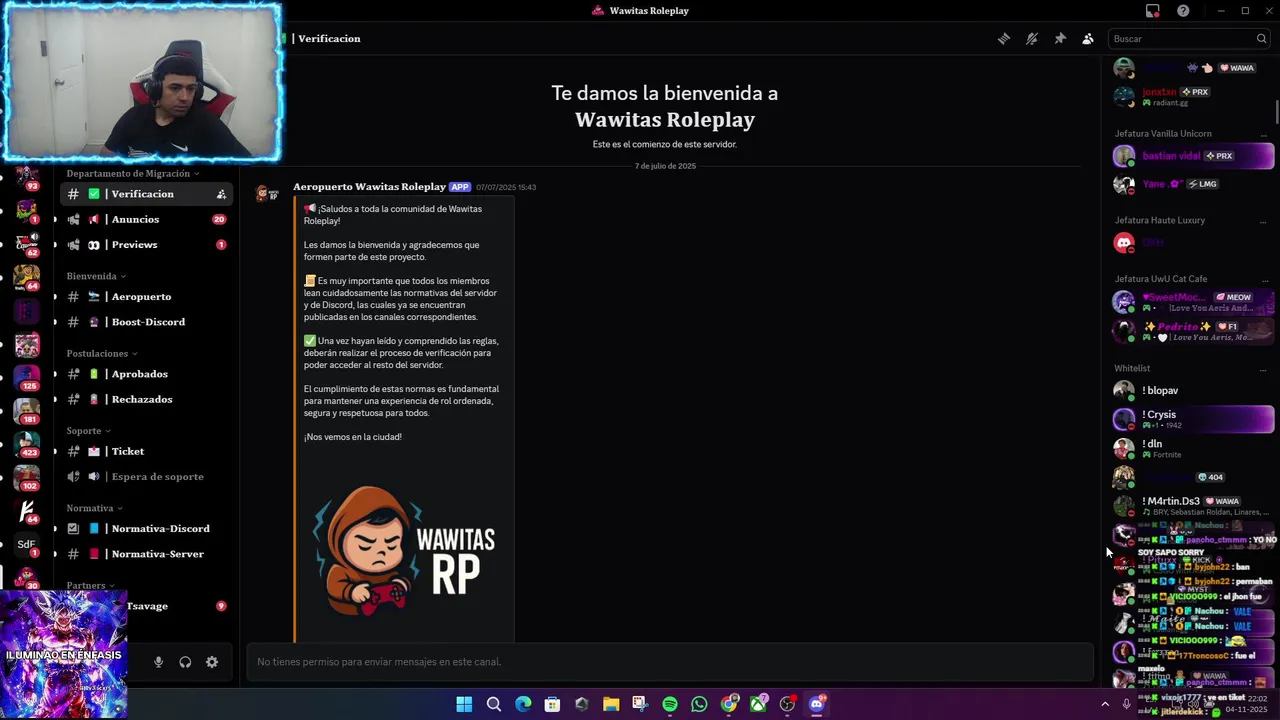The width and height of the screenshot is (1280, 720).
Task: Collapse the Soporte category
Action: pos(88,431)
